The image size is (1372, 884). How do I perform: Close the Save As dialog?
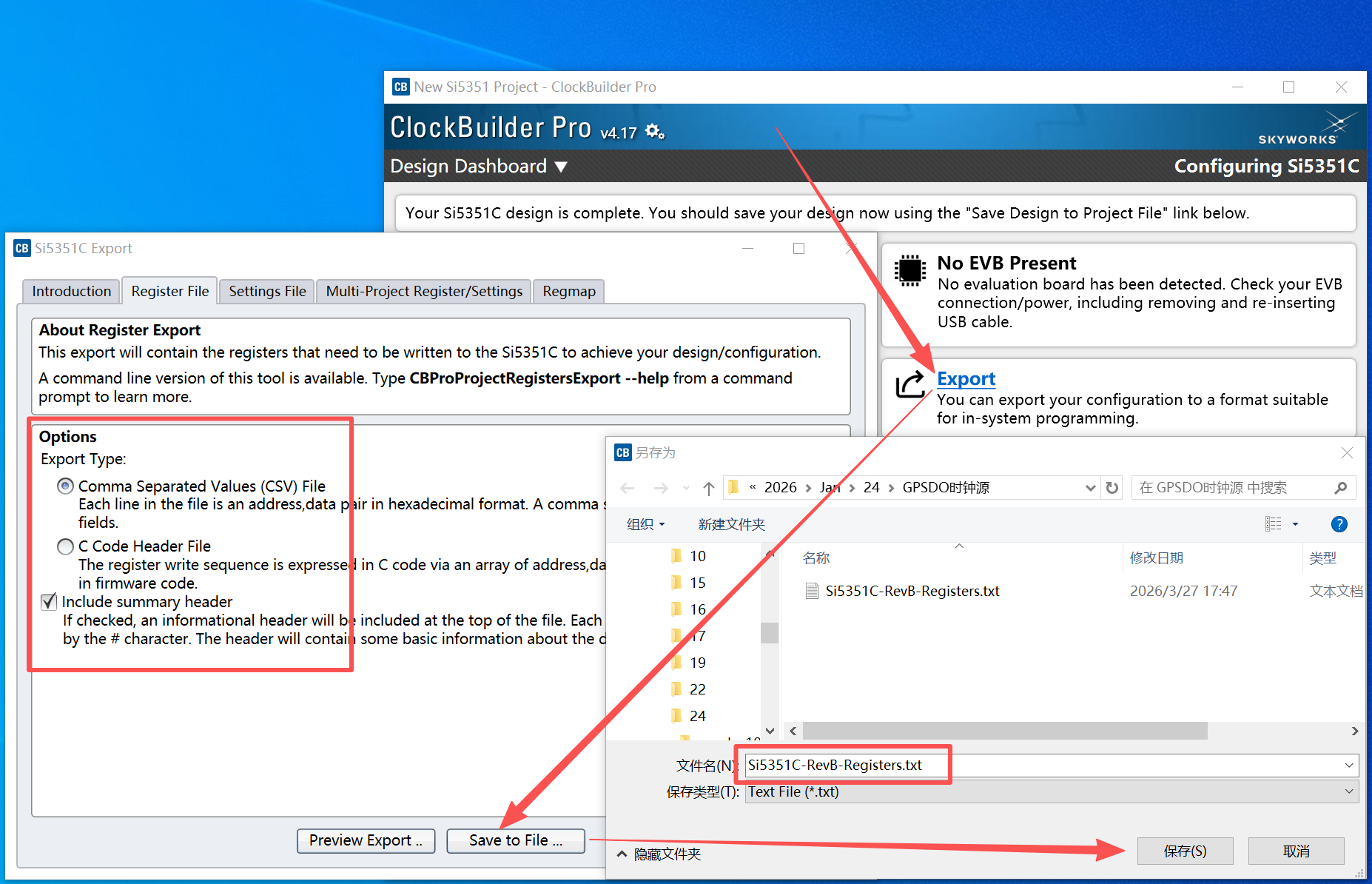click(1347, 452)
